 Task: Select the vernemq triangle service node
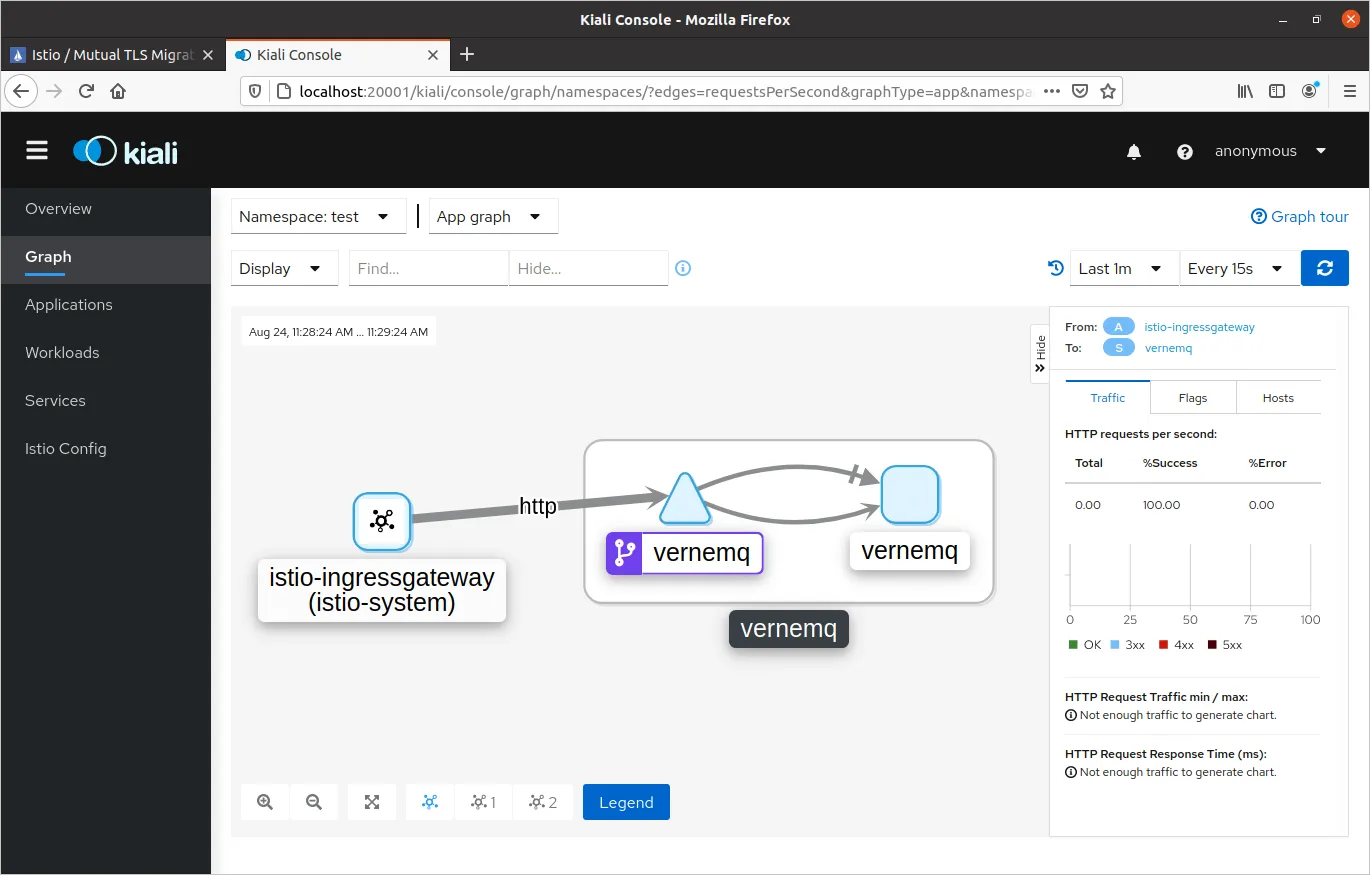pos(685,498)
